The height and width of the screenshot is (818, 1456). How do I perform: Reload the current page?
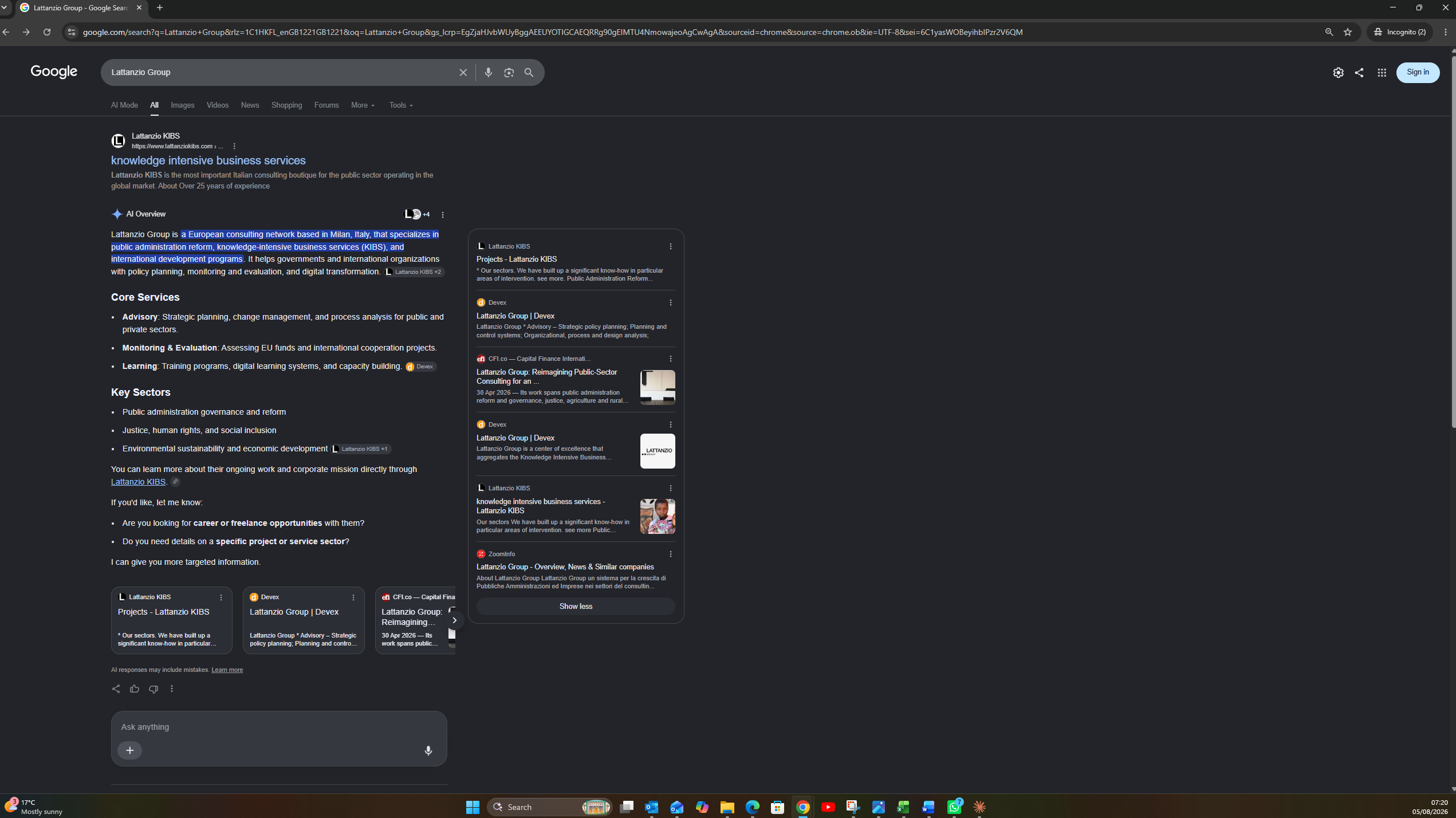(47, 32)
